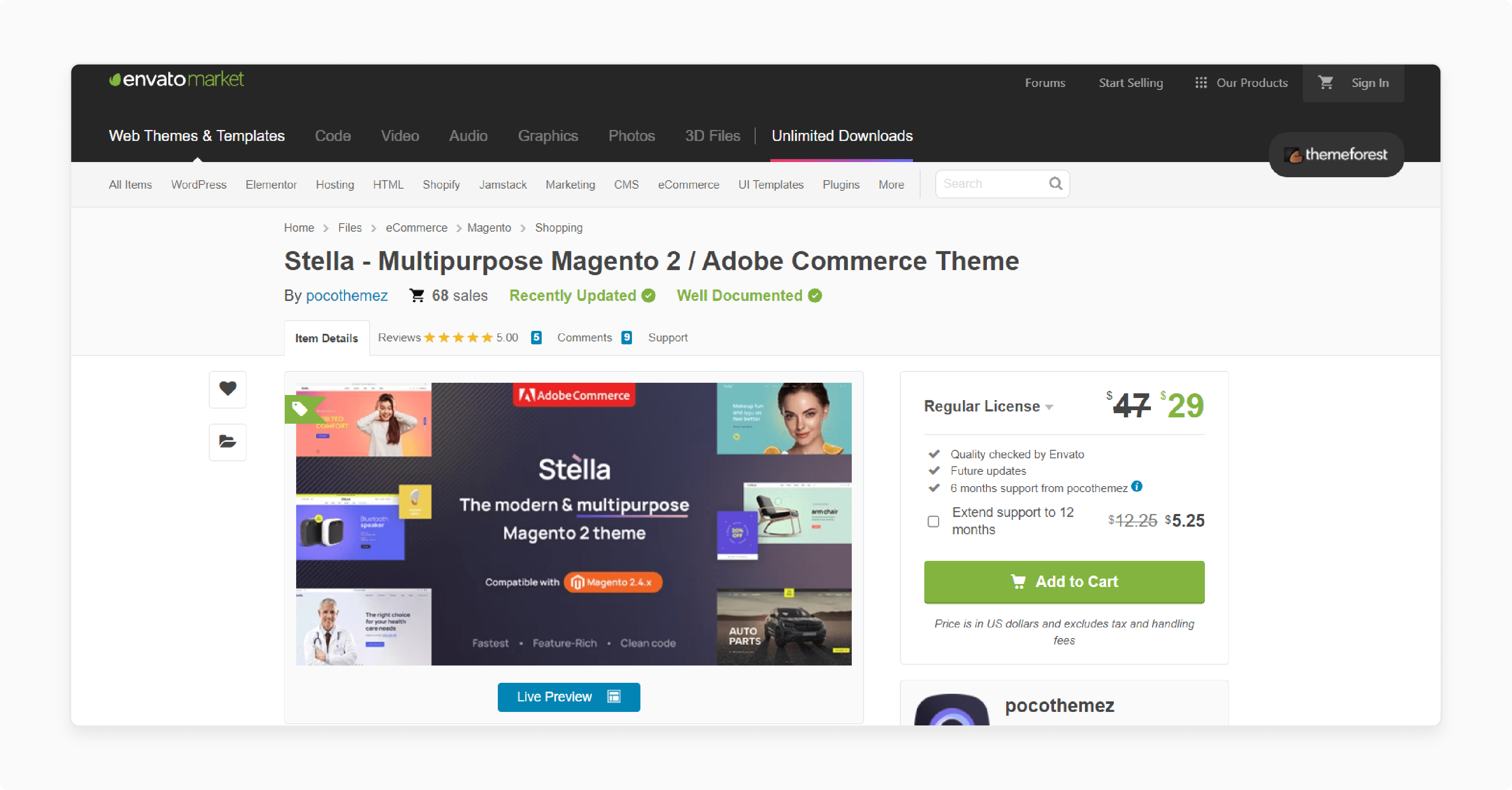Open the shopping cart icon in header
This screenshot has height=790, width=1512.
(1326, 83)
